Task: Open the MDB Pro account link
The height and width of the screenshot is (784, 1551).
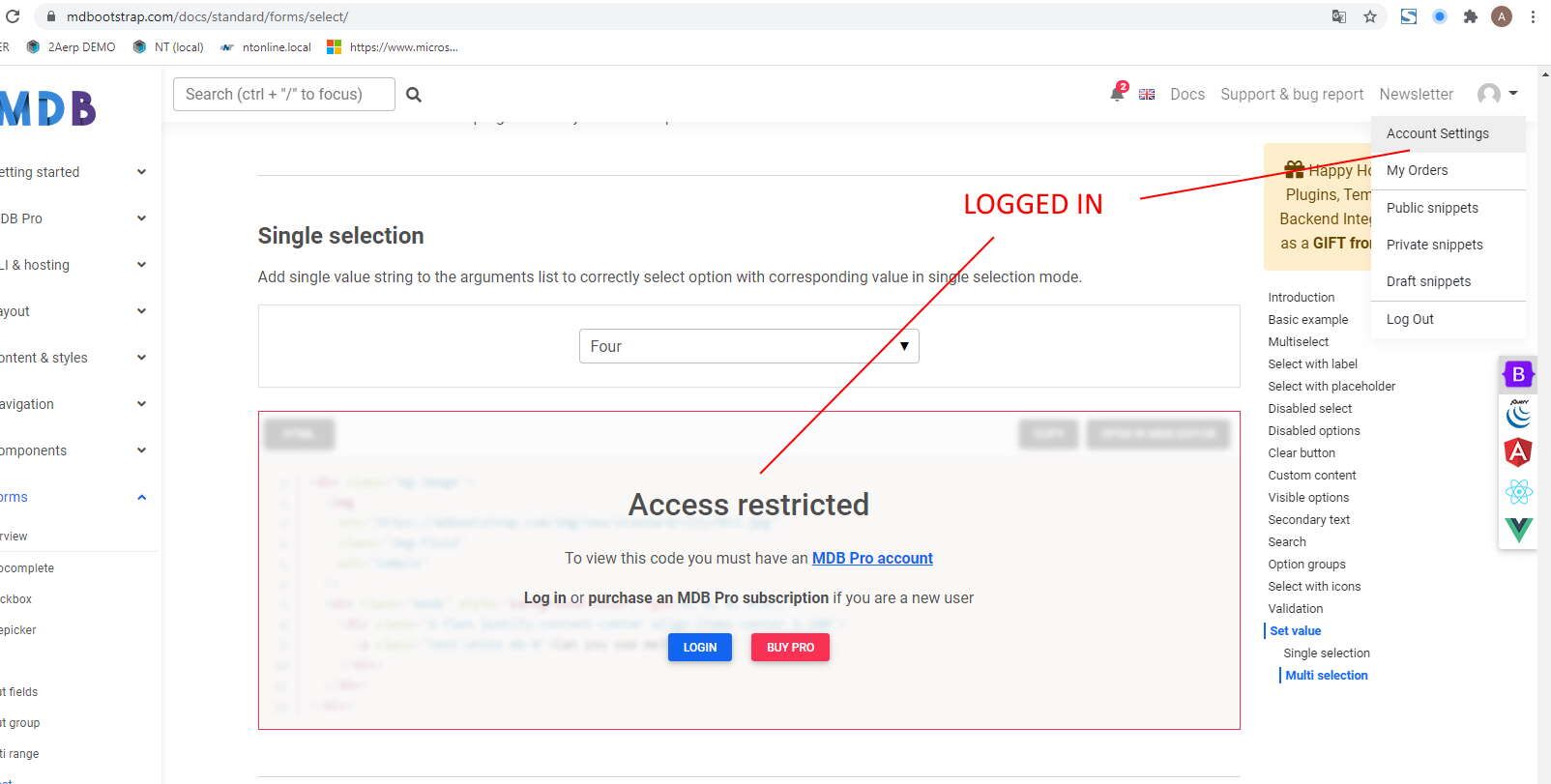Action: 872,558
